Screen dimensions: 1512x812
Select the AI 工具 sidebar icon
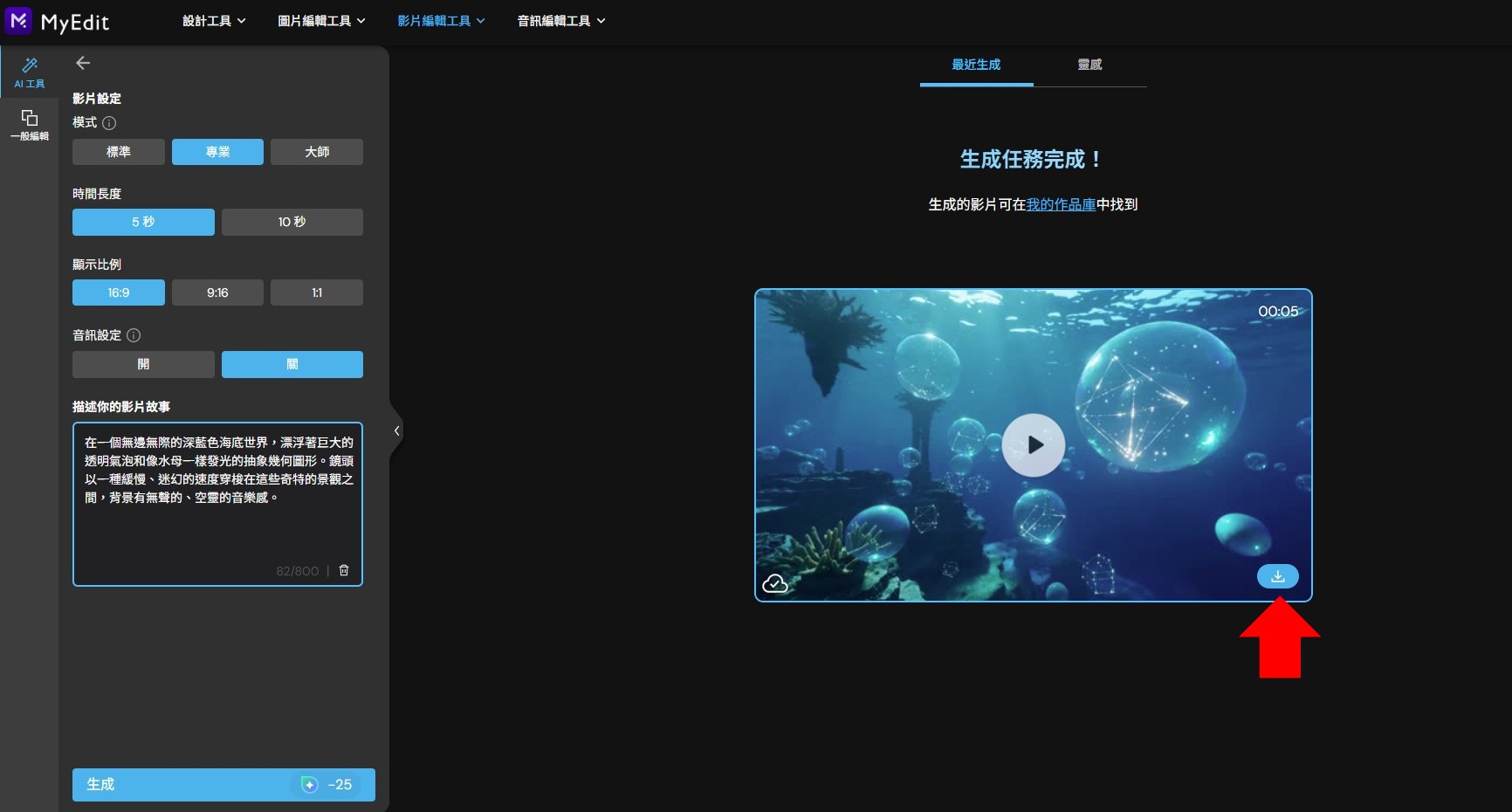pyautogui.click(x=30, y=73)
